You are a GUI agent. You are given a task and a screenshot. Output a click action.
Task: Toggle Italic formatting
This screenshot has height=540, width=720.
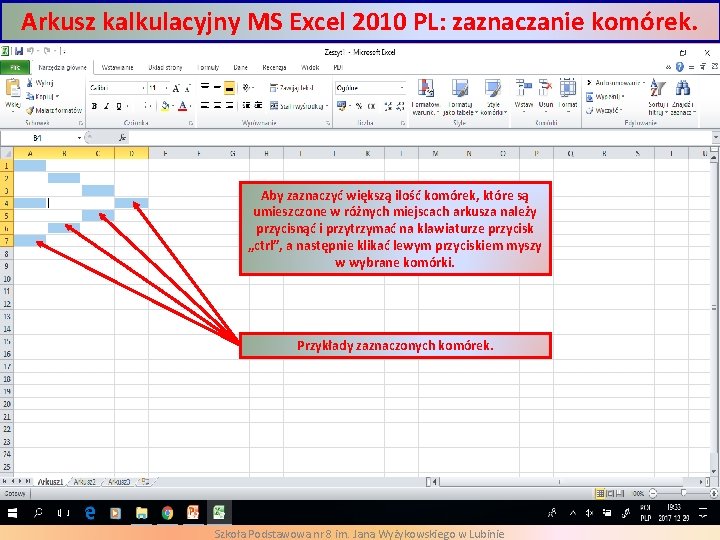point(107,106)
